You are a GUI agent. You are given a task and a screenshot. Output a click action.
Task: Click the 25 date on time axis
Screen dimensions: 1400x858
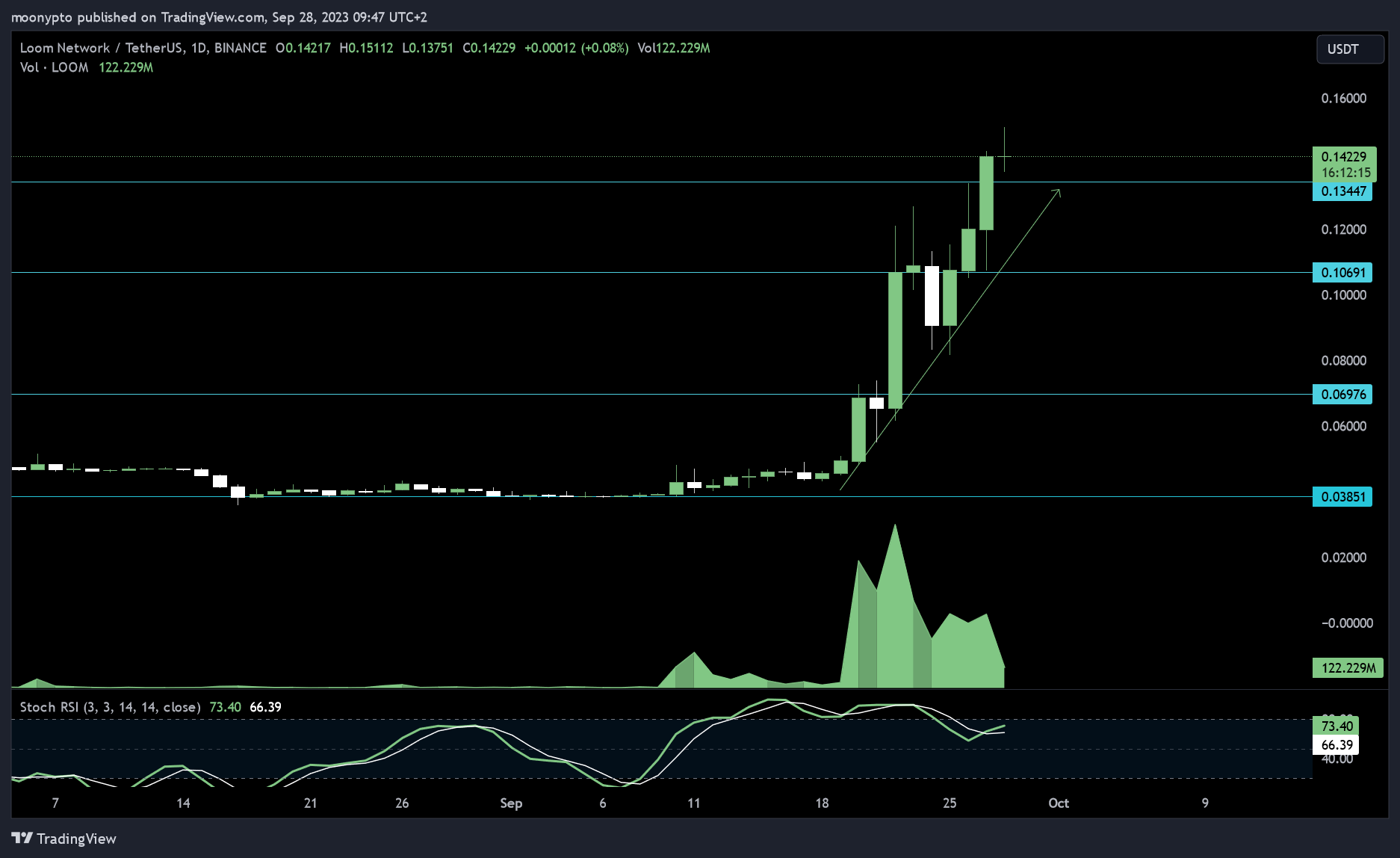coord(950,803)
